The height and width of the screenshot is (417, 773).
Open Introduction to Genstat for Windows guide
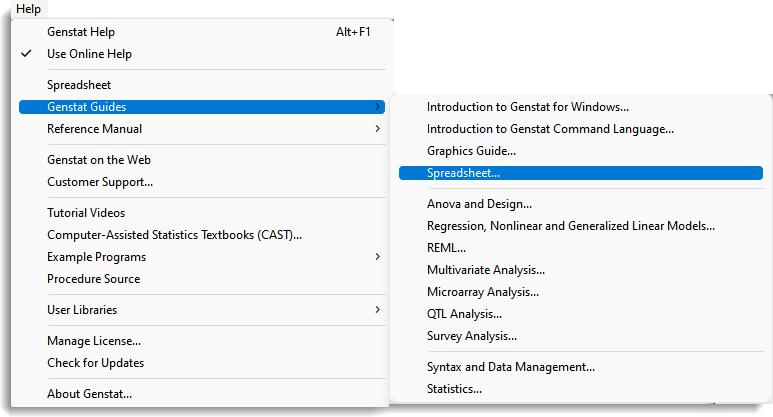pyautogui.click(x=581, y=107)
